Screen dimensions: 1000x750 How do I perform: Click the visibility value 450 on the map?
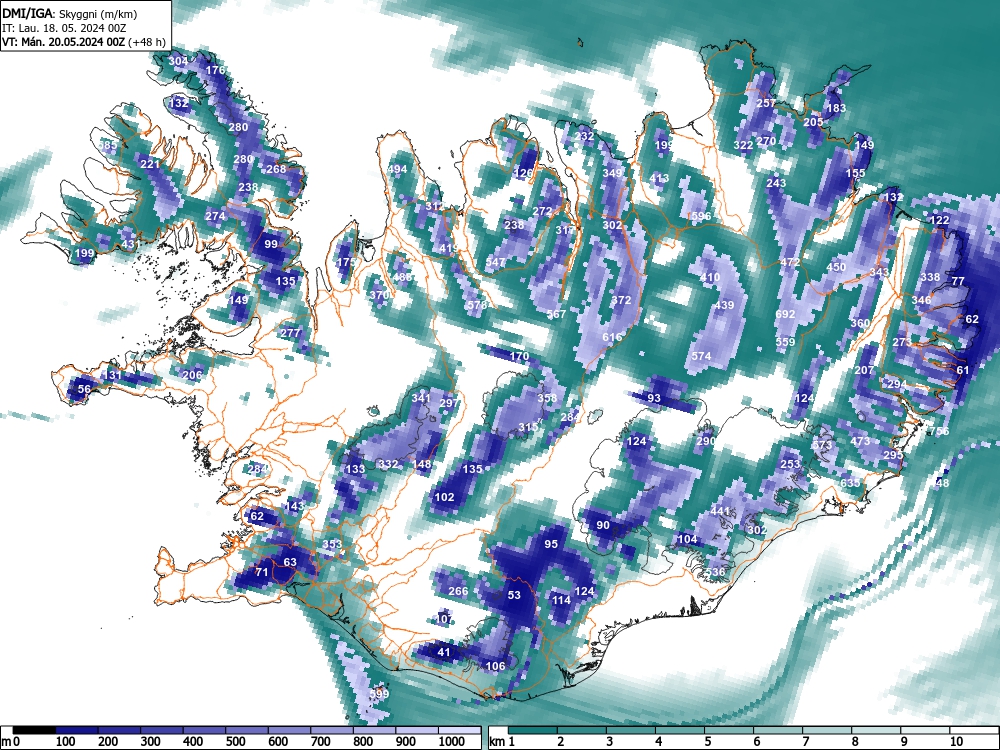[x=836, y=267]
